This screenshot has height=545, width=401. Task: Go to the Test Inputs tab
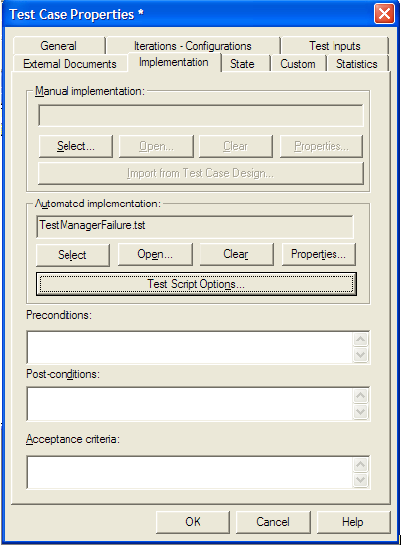[x=335, y=46]
